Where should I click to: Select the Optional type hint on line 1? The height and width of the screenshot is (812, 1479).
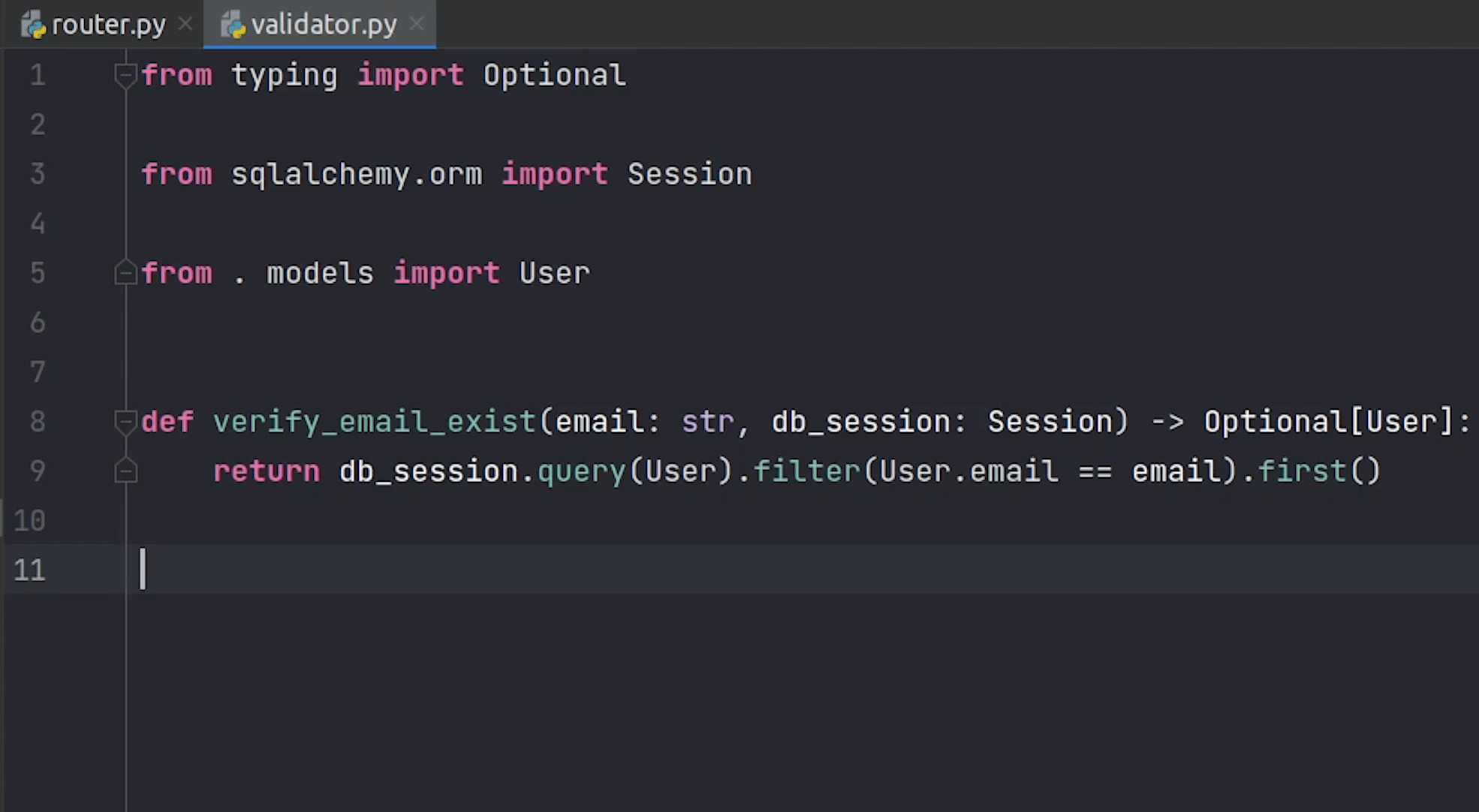tap(554, 76)
